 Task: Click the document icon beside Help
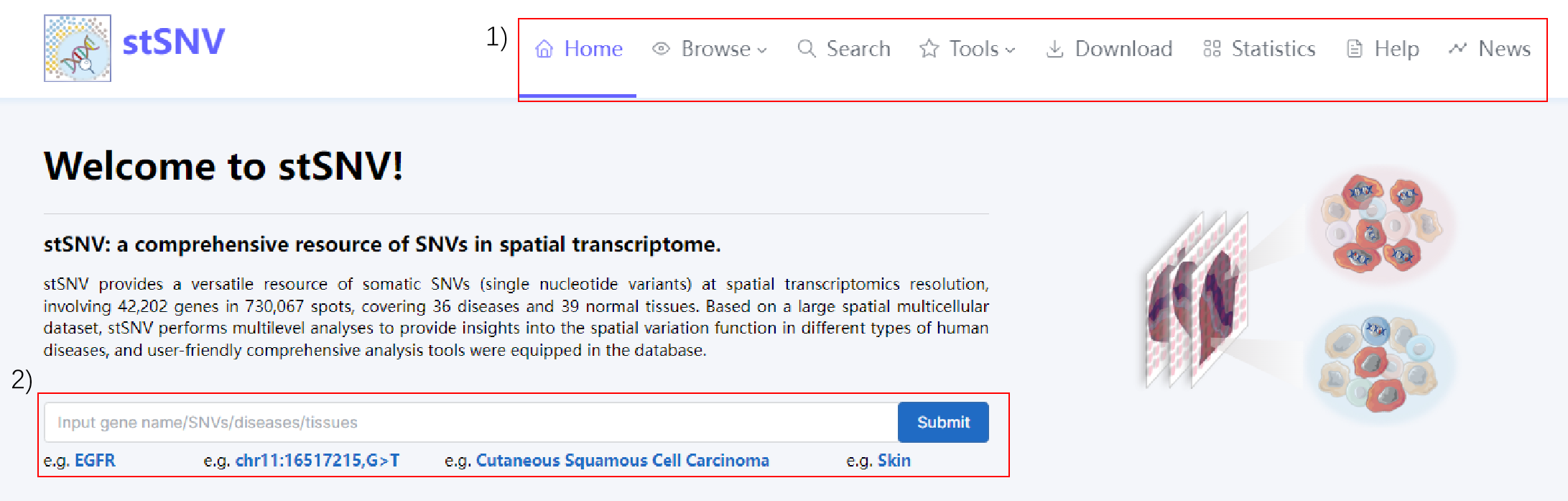tap(1354, 49)
